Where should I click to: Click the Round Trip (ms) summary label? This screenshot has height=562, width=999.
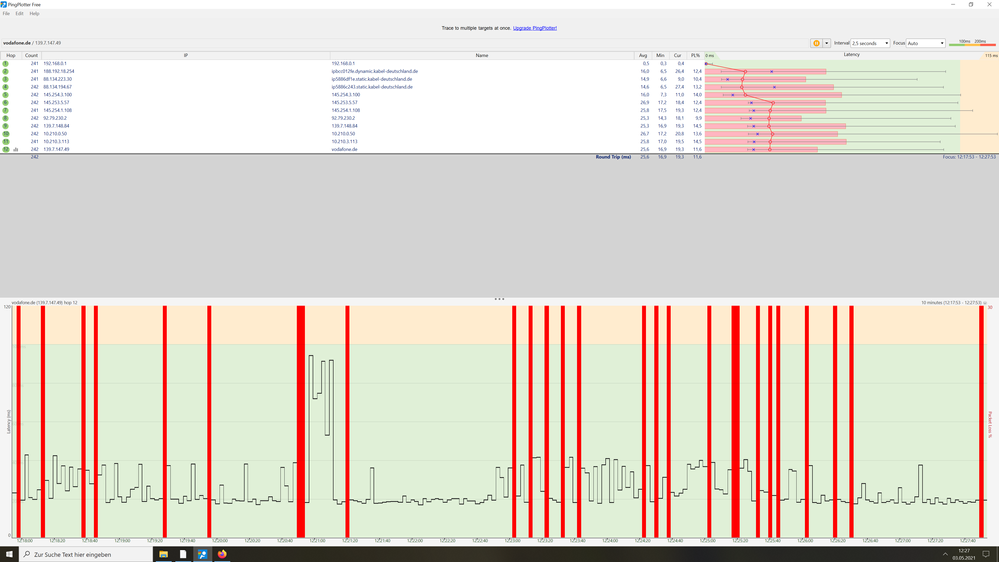point(613,157)
